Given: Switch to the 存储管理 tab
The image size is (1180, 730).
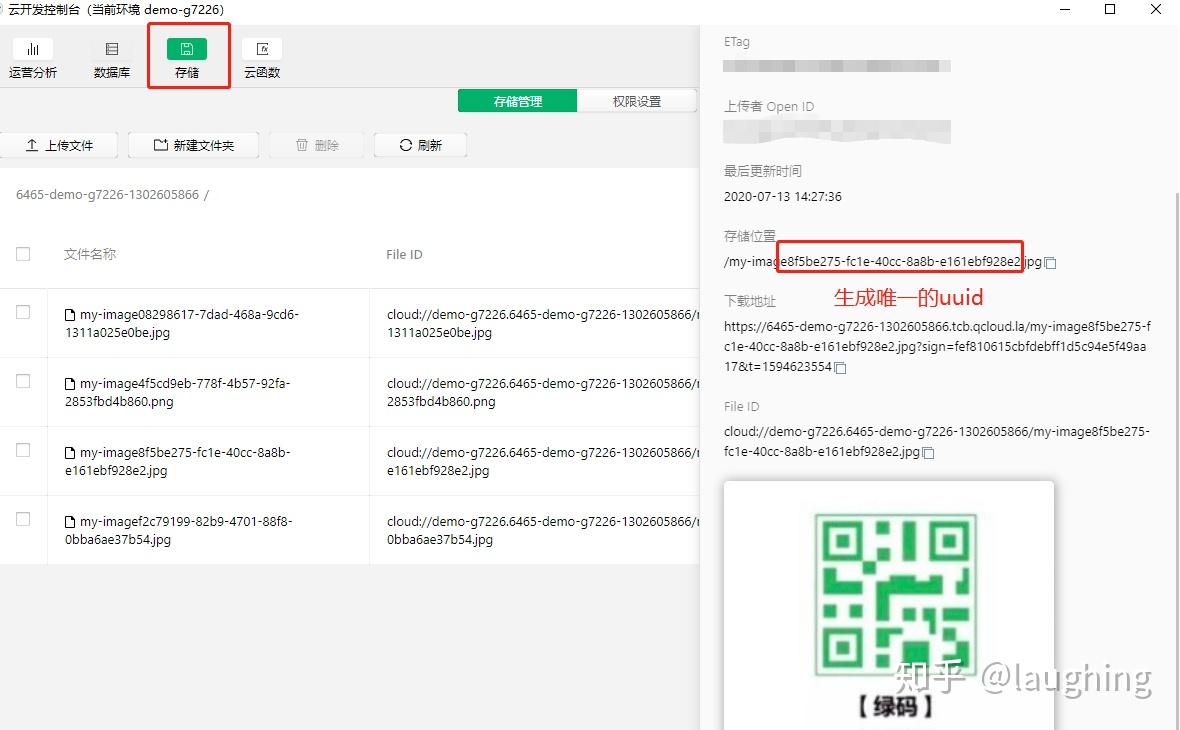Looking at the screenshot, I should coord(517,101).
